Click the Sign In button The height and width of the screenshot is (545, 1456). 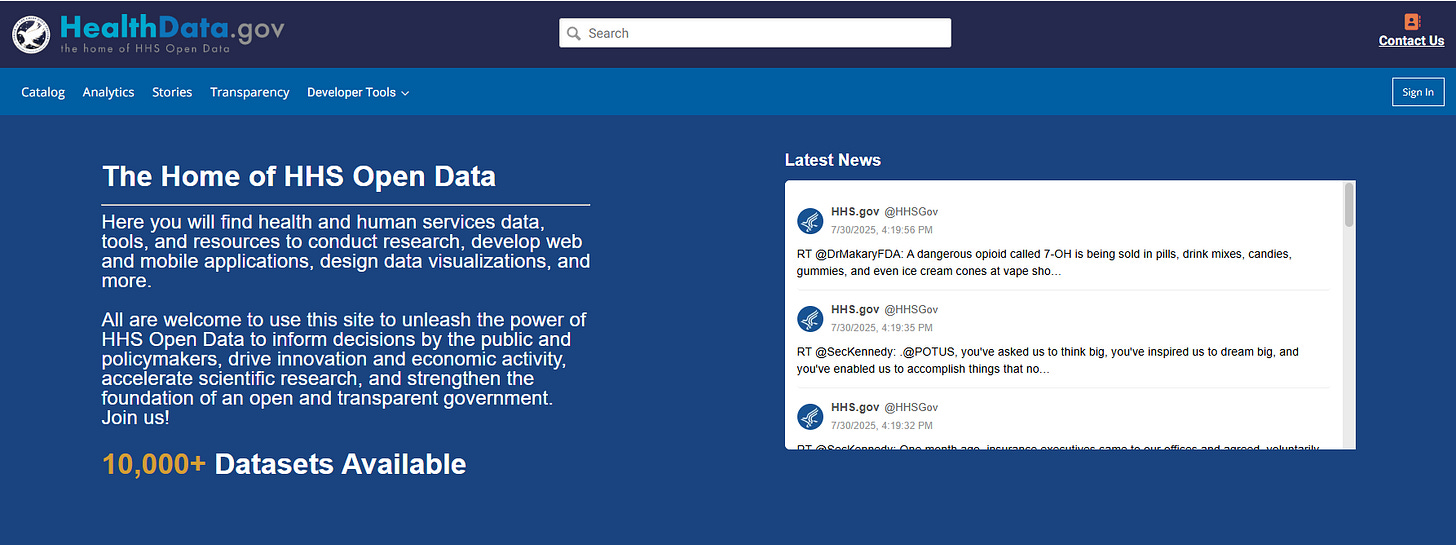(1418, 92)
